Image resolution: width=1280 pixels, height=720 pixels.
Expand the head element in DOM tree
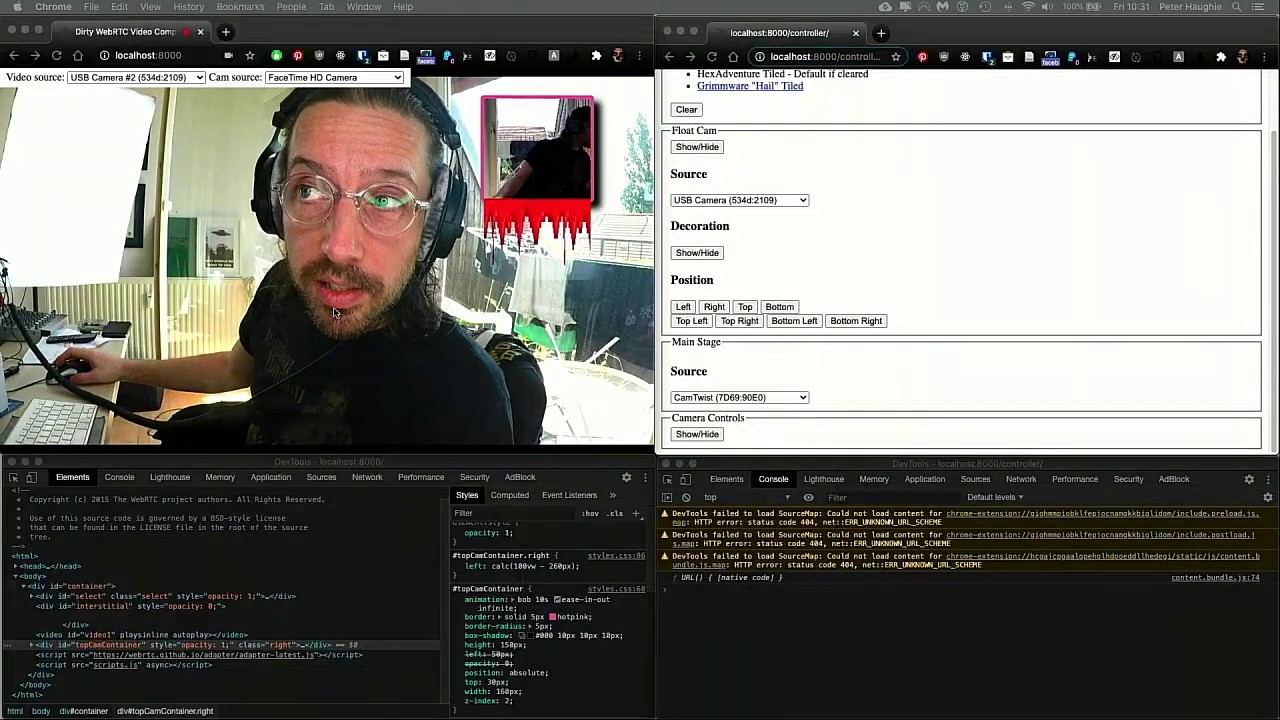tap(15, 566)
